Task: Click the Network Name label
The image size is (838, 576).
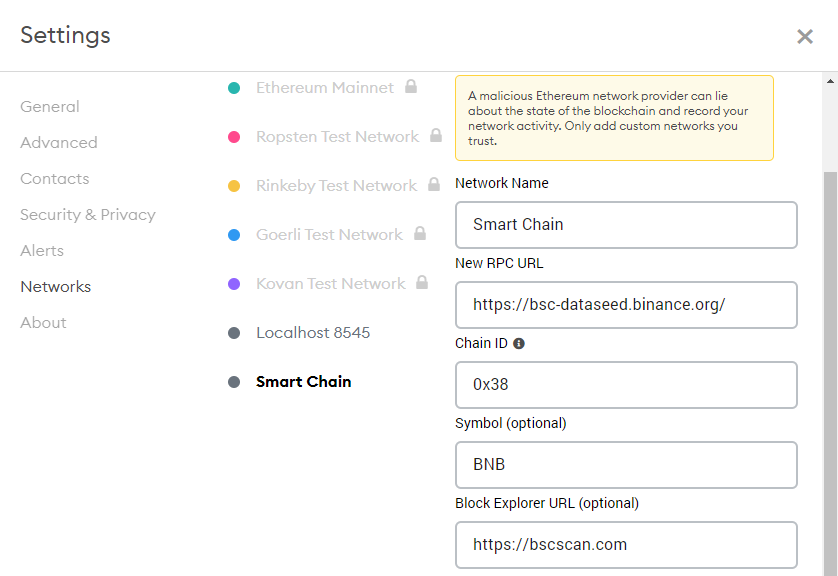Action: pos(502,183)
